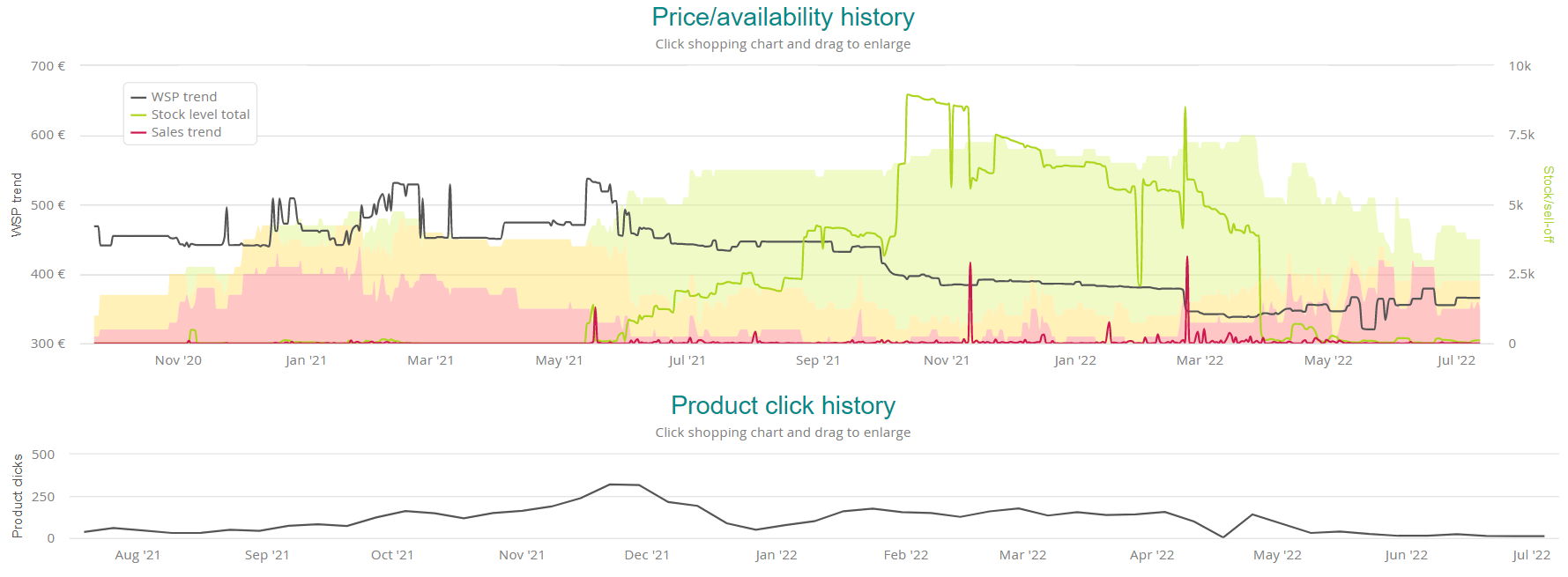Viewport: 1568px width, 577px height.
Task: Click the Product click history heading
Action: click(783, 405)
